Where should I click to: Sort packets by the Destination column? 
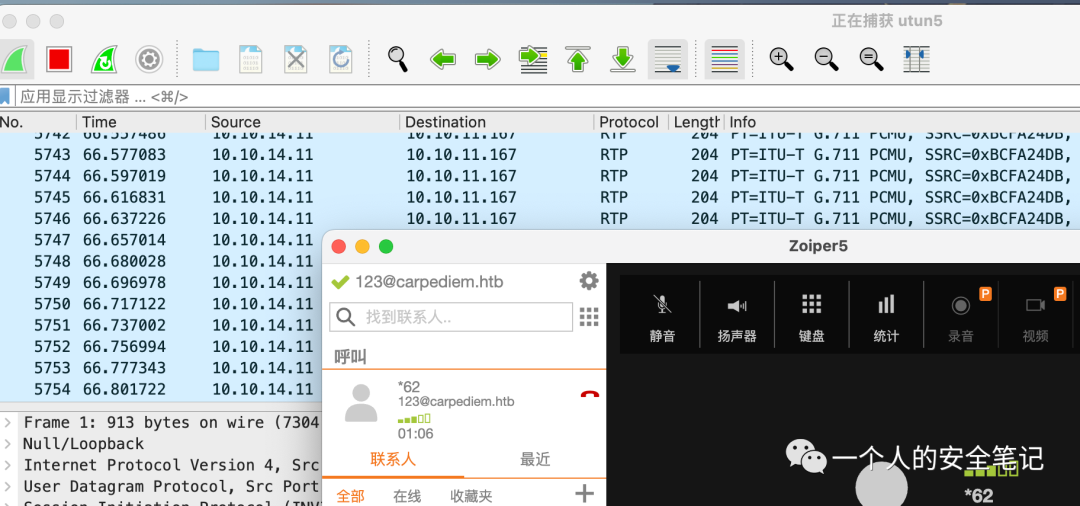tap(497, 122)
